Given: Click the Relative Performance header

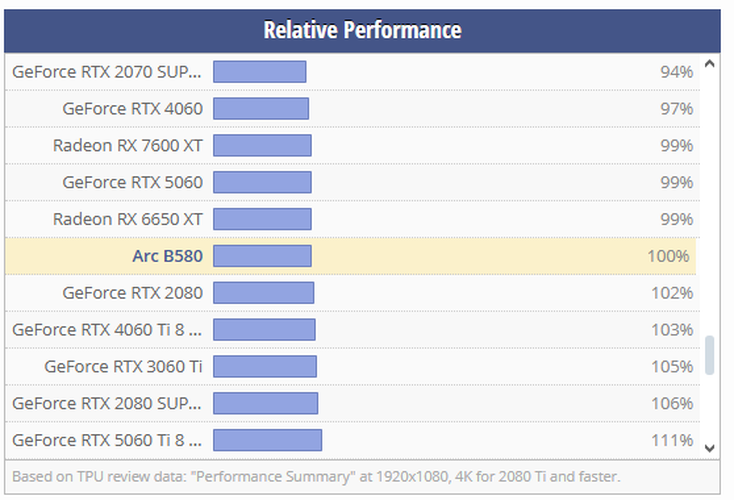Looking at the screenshot, I should coord(362,30).
